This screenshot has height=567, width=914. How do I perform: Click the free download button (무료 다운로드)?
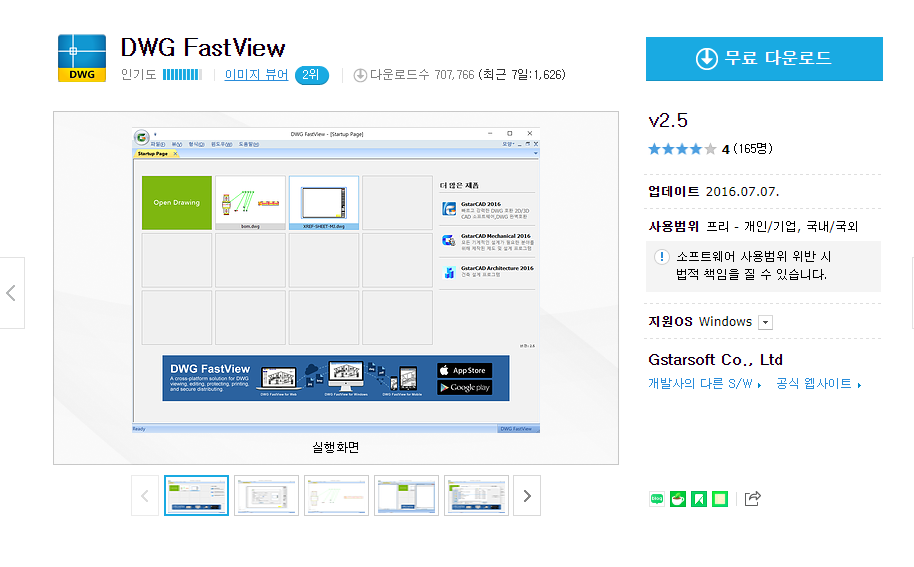click(764, 59)
